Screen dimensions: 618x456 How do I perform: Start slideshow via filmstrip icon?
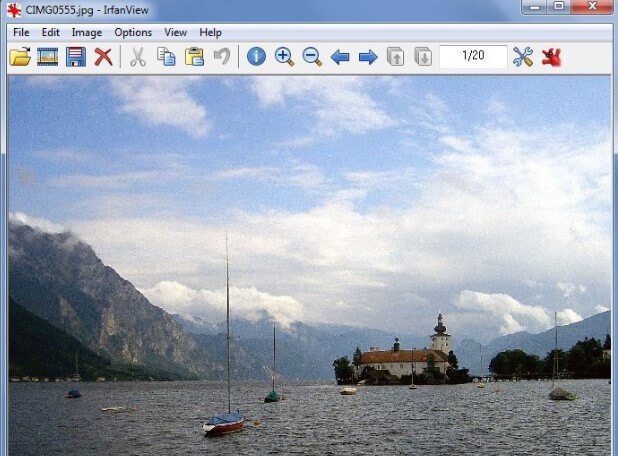click(x=48, y=57)
